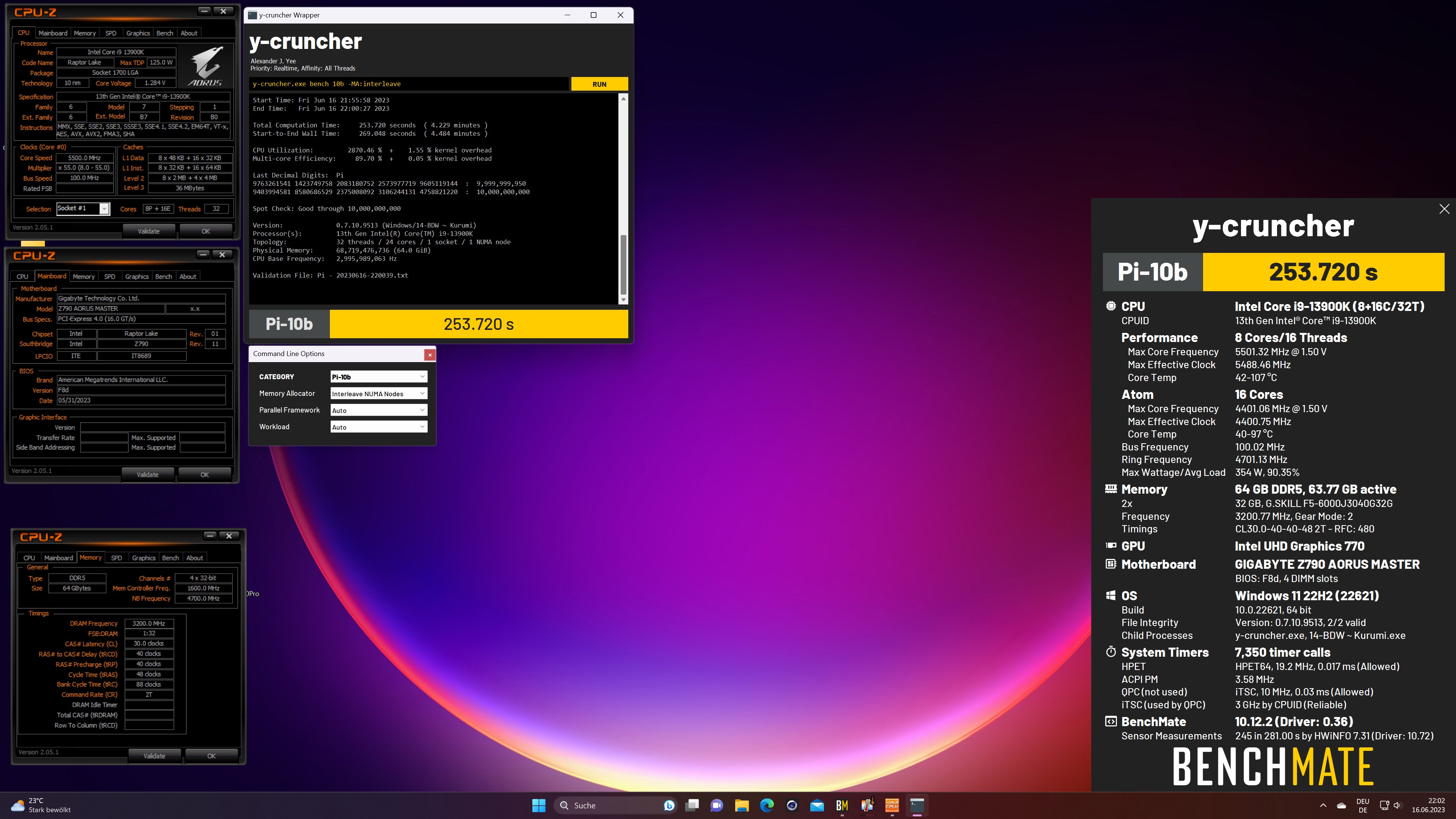Open SPD tab in top CPU-Z window

(111, 33)
